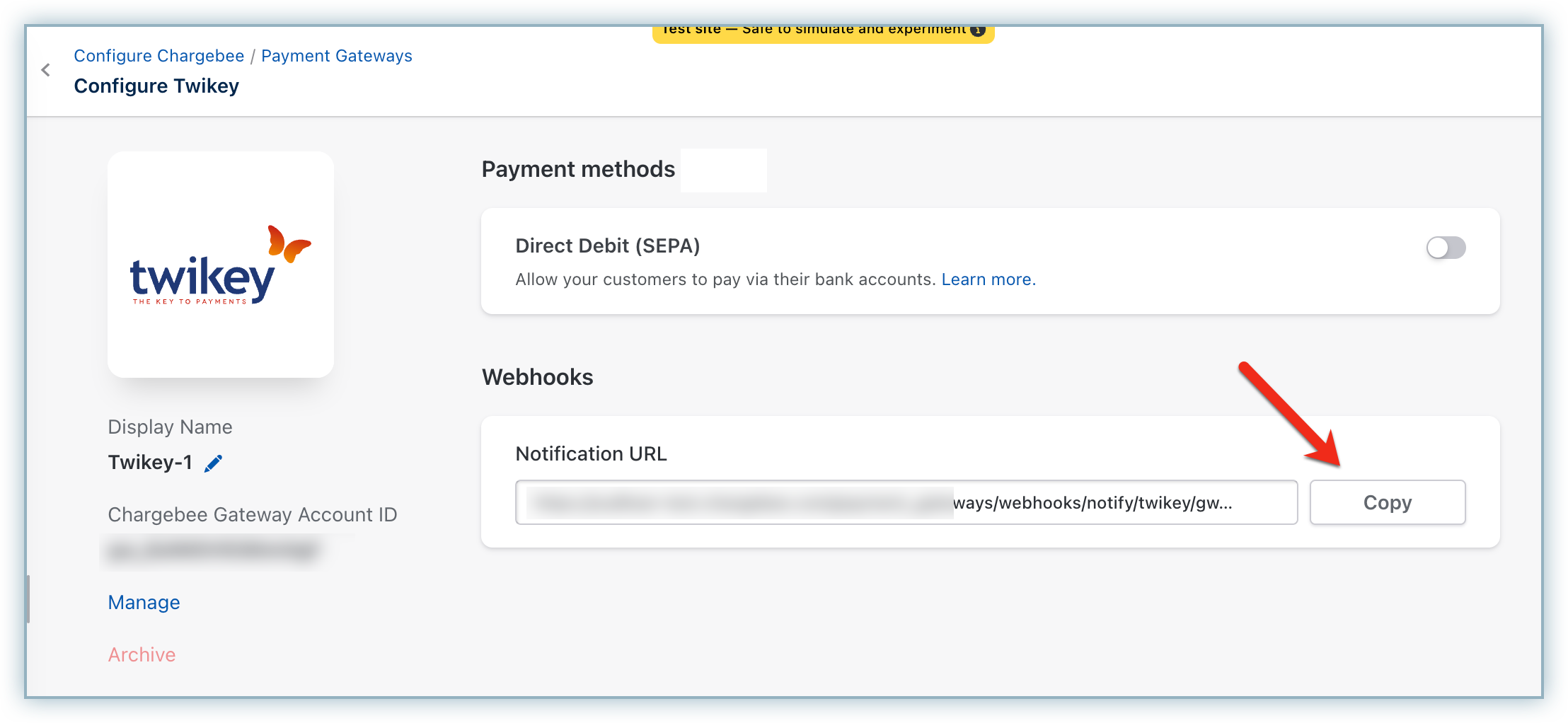The height and width of the screenshot is (723, 1568).
Task: Click the Notification URL label
Action: tap(591, 453)
